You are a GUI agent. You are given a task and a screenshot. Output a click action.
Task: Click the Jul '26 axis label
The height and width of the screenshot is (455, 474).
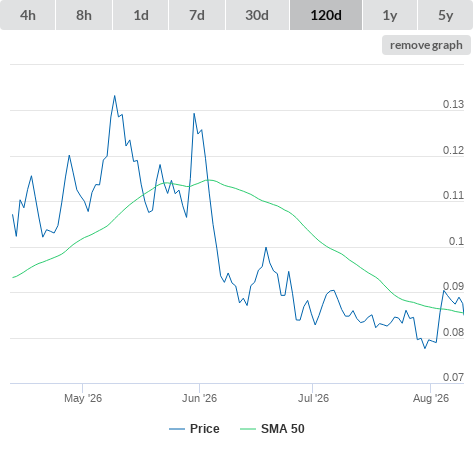(313, 398)
